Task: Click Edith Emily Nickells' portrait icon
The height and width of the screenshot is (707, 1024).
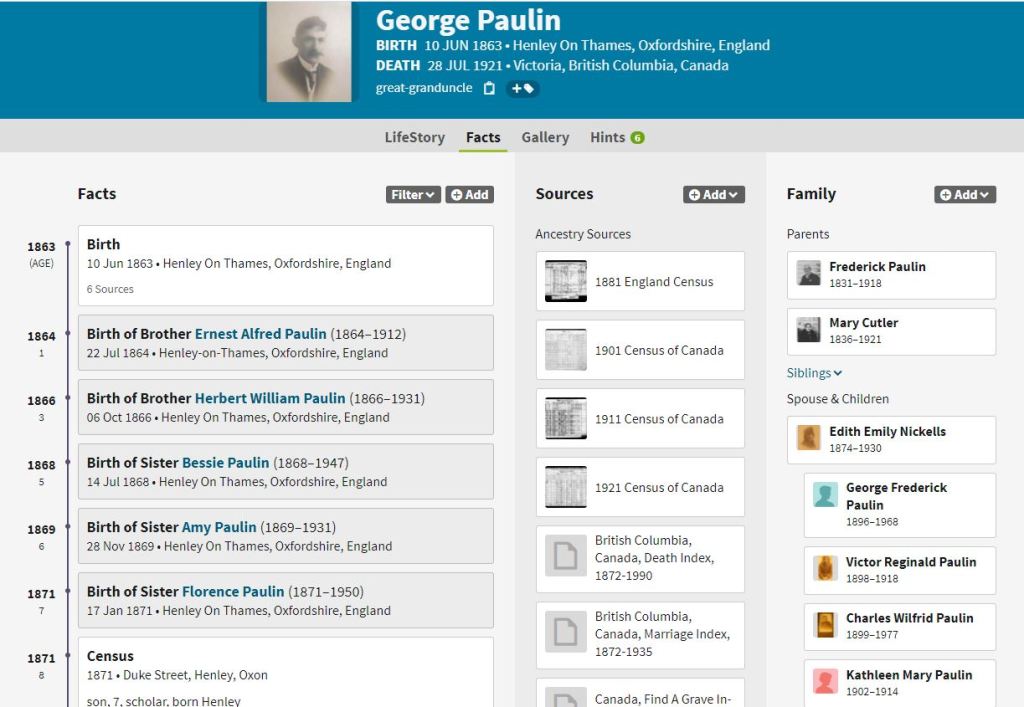Action: tap(809, 438)
